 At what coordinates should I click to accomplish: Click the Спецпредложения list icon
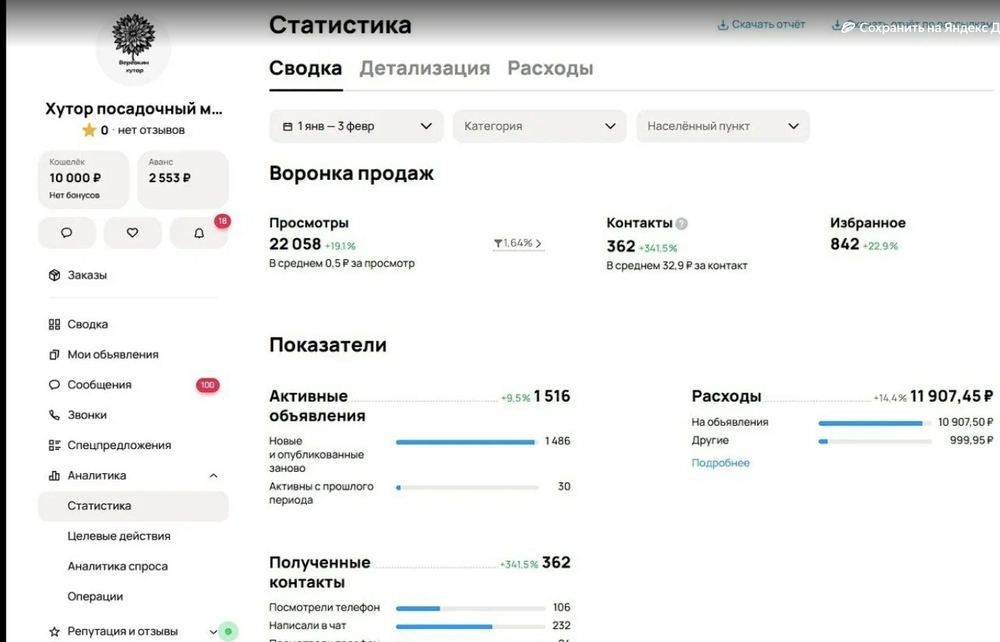click(55, 446)
